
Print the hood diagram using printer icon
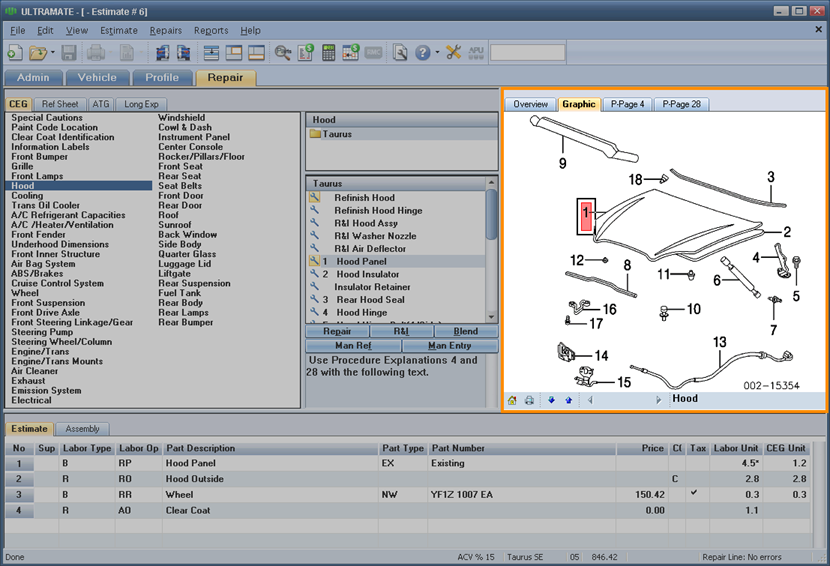pyautogui.click(x=529, y=400)
